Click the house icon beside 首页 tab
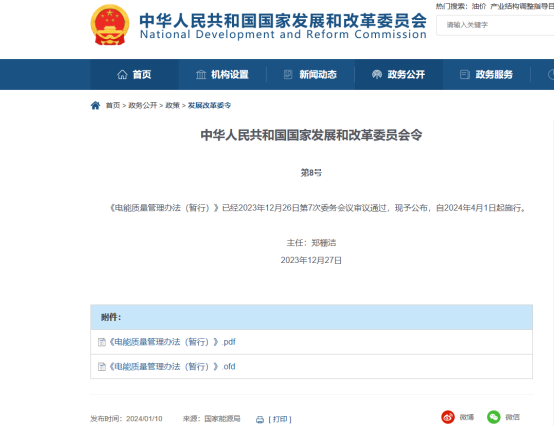 (122, 75)
